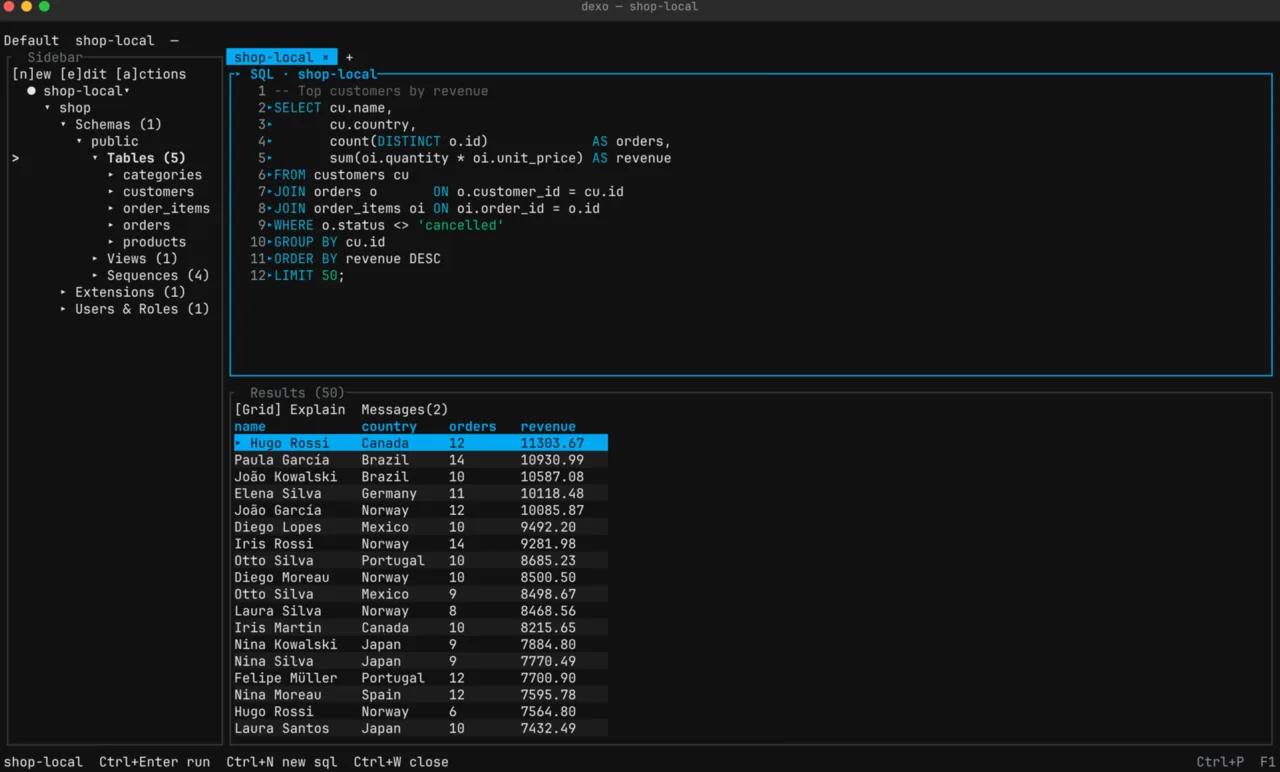The height and width of the screenshot is (772, 1280).
Task: Click the green macOS window zoom button
Action: (x=44, y=6)
